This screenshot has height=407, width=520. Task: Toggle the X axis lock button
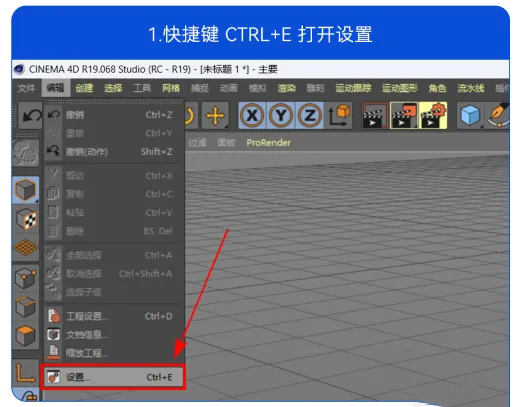[252, 116]
